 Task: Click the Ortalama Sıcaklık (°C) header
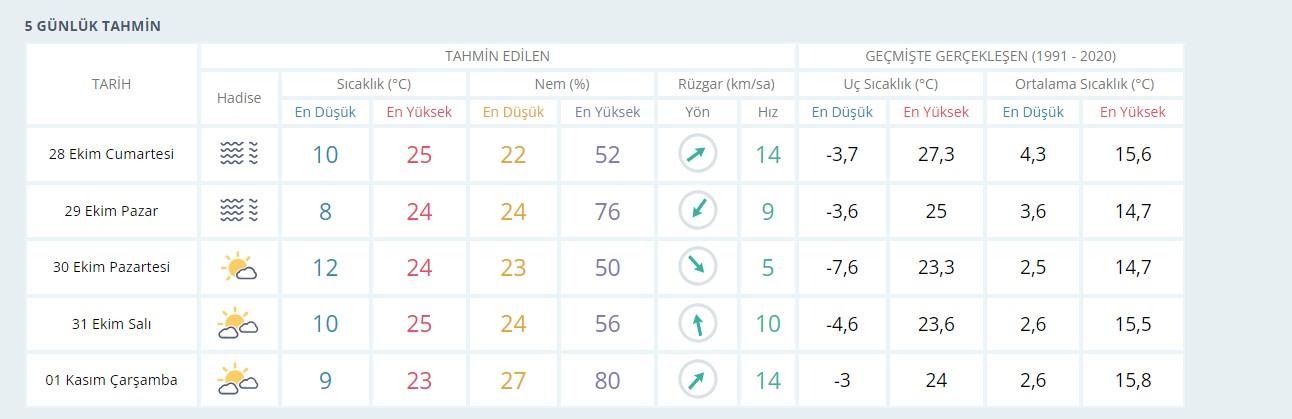click(1084, 84)
